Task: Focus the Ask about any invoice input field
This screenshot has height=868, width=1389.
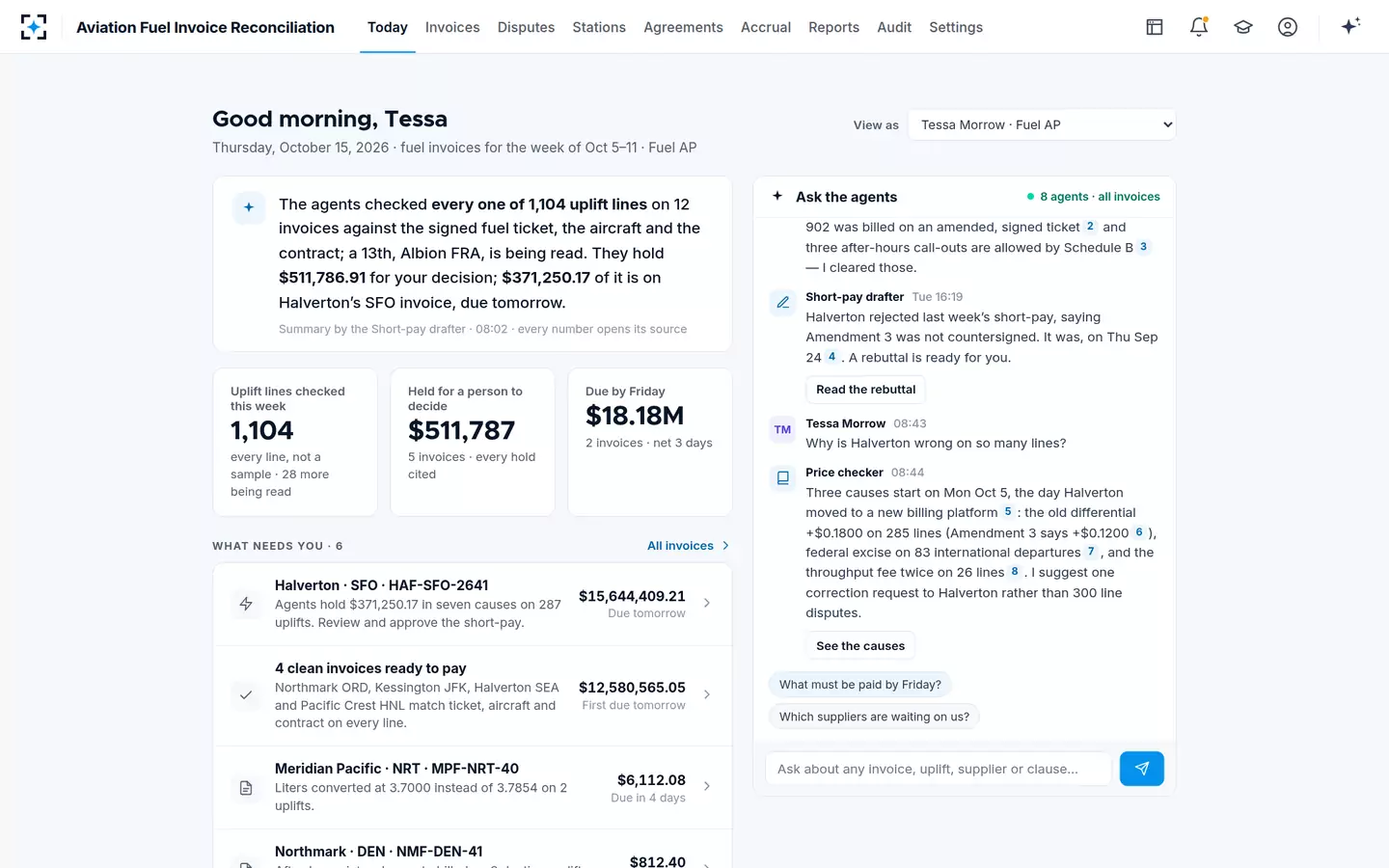Action: [939, 769]
